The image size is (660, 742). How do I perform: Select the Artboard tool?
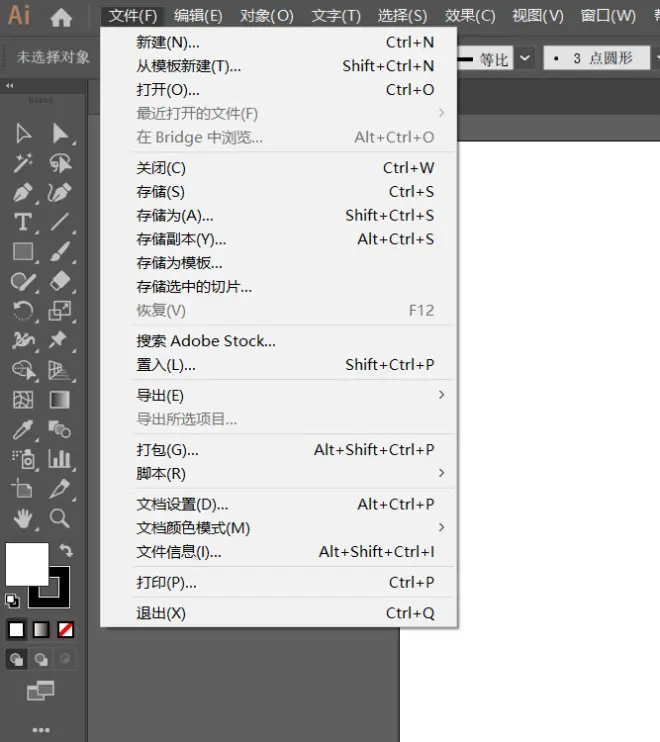pos(23,488)
